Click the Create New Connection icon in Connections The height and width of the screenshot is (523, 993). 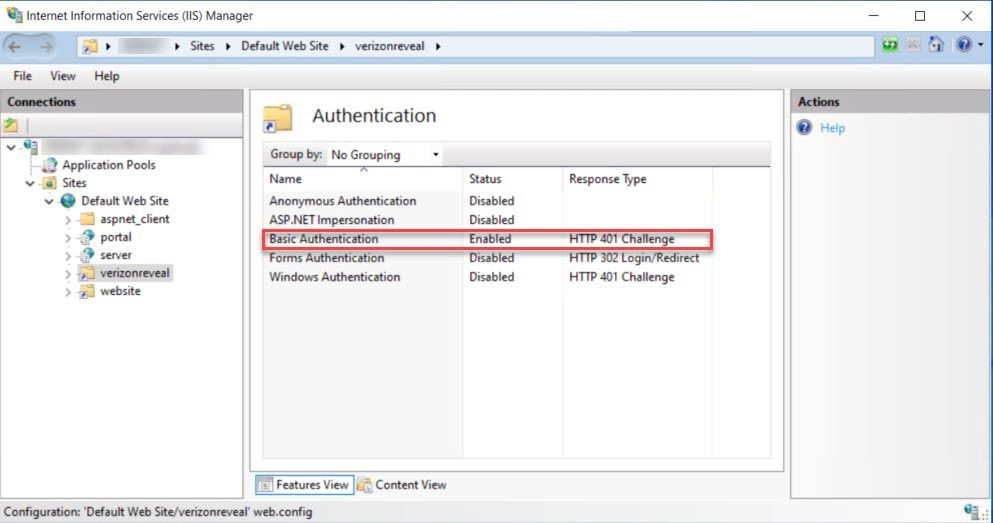pos(11,125)
